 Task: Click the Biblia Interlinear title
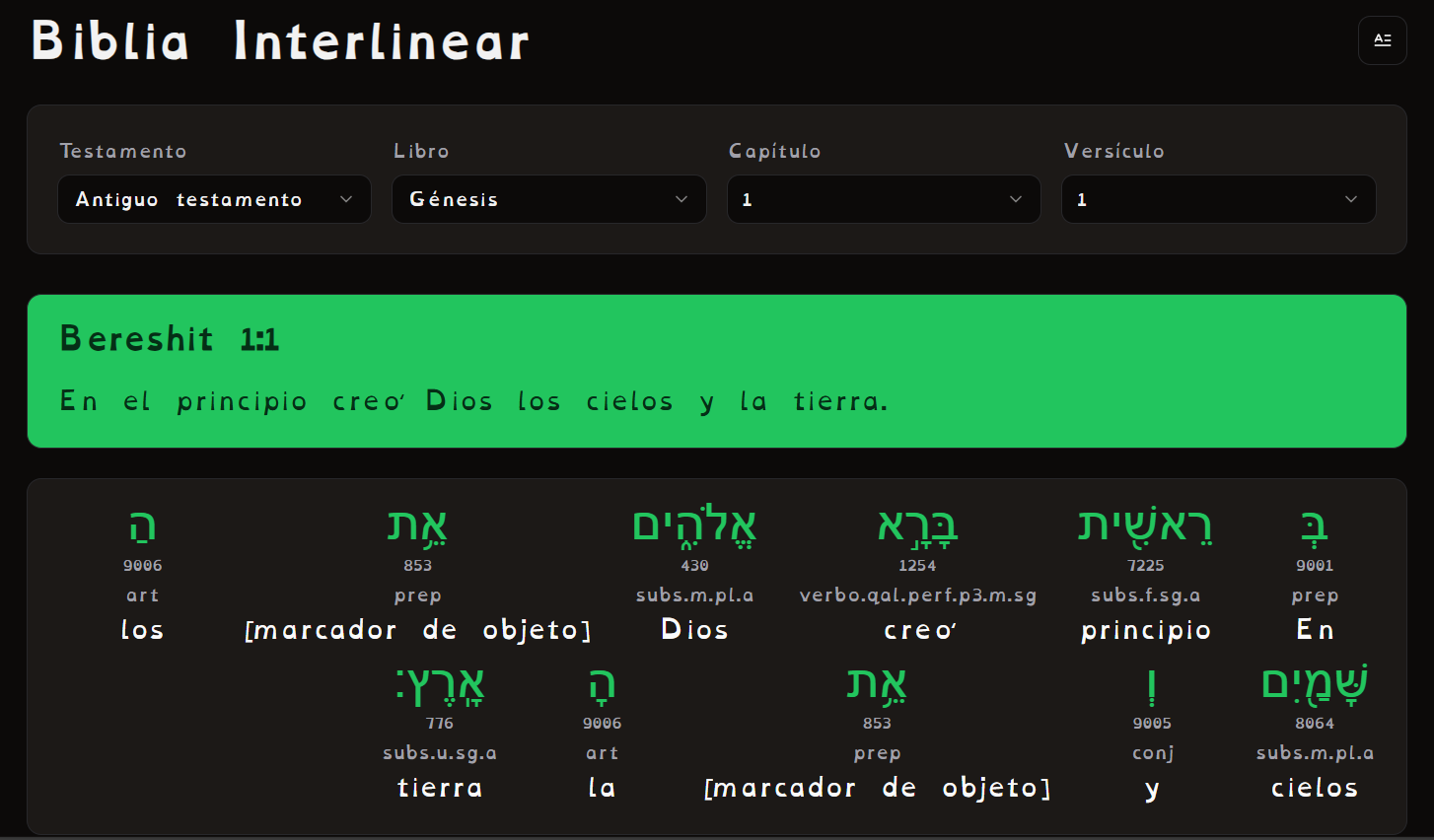coord(280,41)
